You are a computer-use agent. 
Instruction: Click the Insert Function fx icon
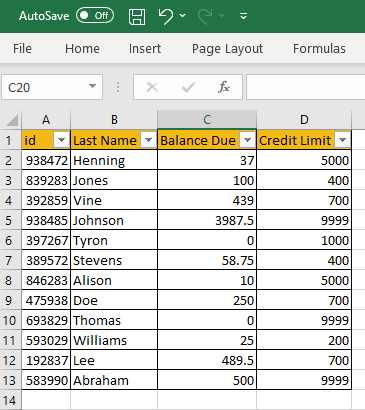coord(224,87)
